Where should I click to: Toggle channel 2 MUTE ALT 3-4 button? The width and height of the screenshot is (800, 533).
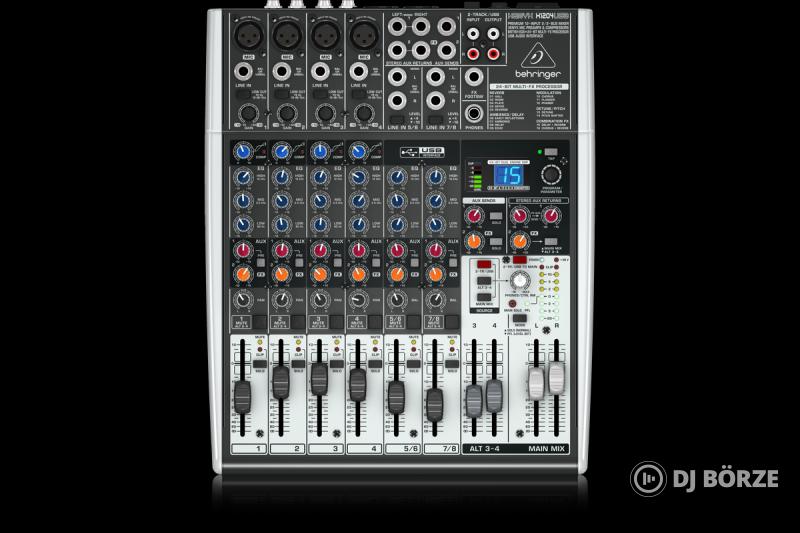pos(298,322)
